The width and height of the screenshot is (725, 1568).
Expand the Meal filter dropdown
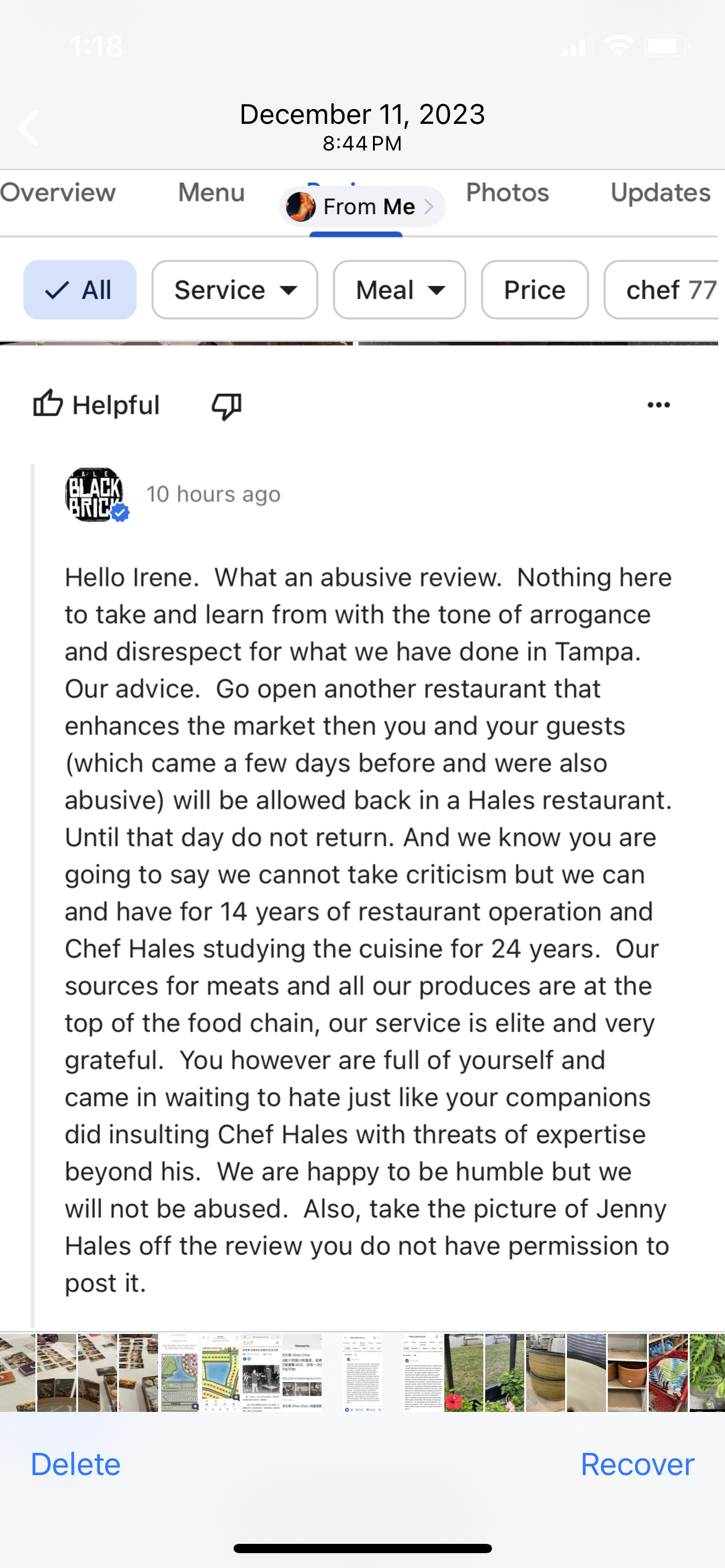[400, 290]
